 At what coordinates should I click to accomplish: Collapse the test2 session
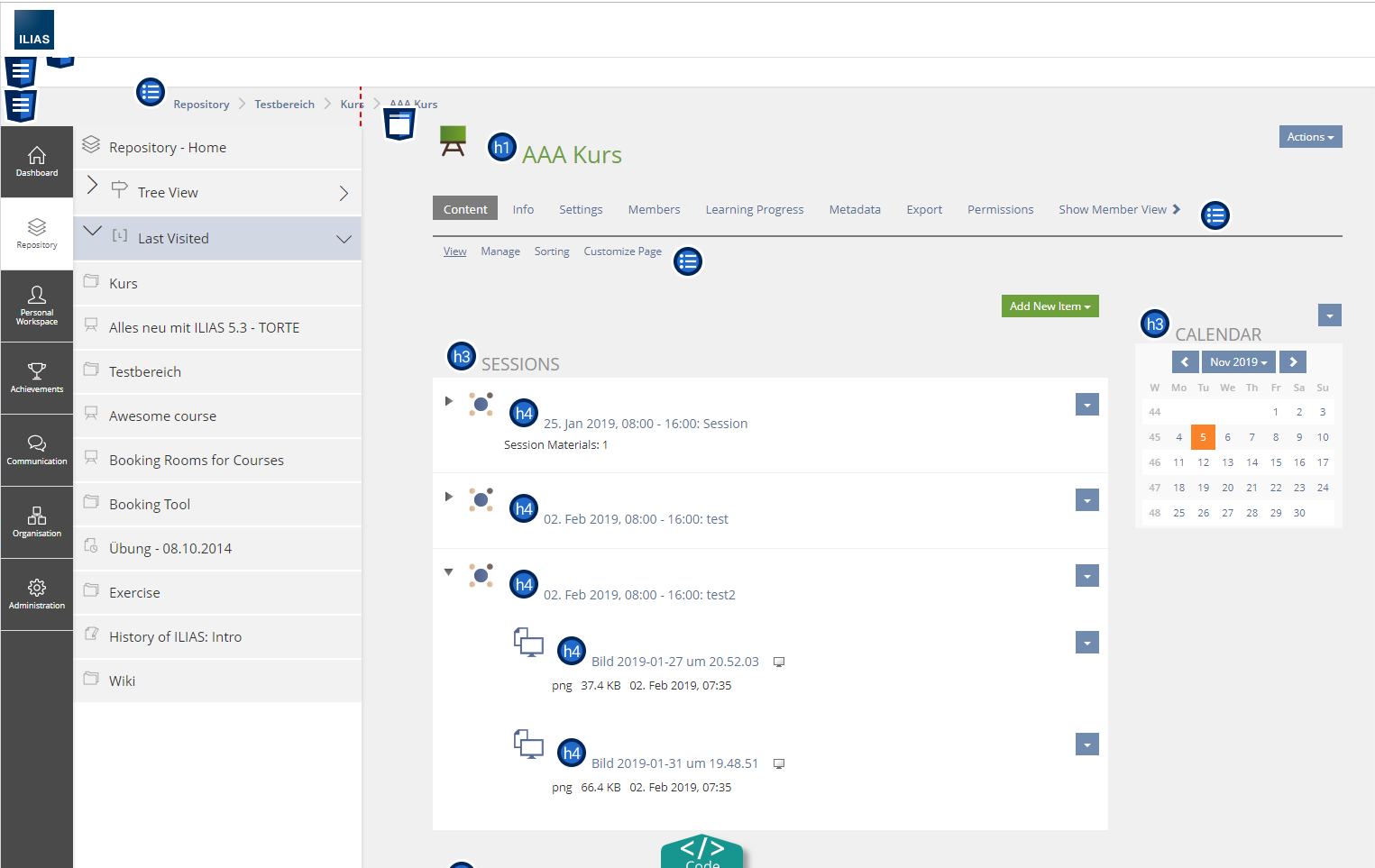click(448, 572)
